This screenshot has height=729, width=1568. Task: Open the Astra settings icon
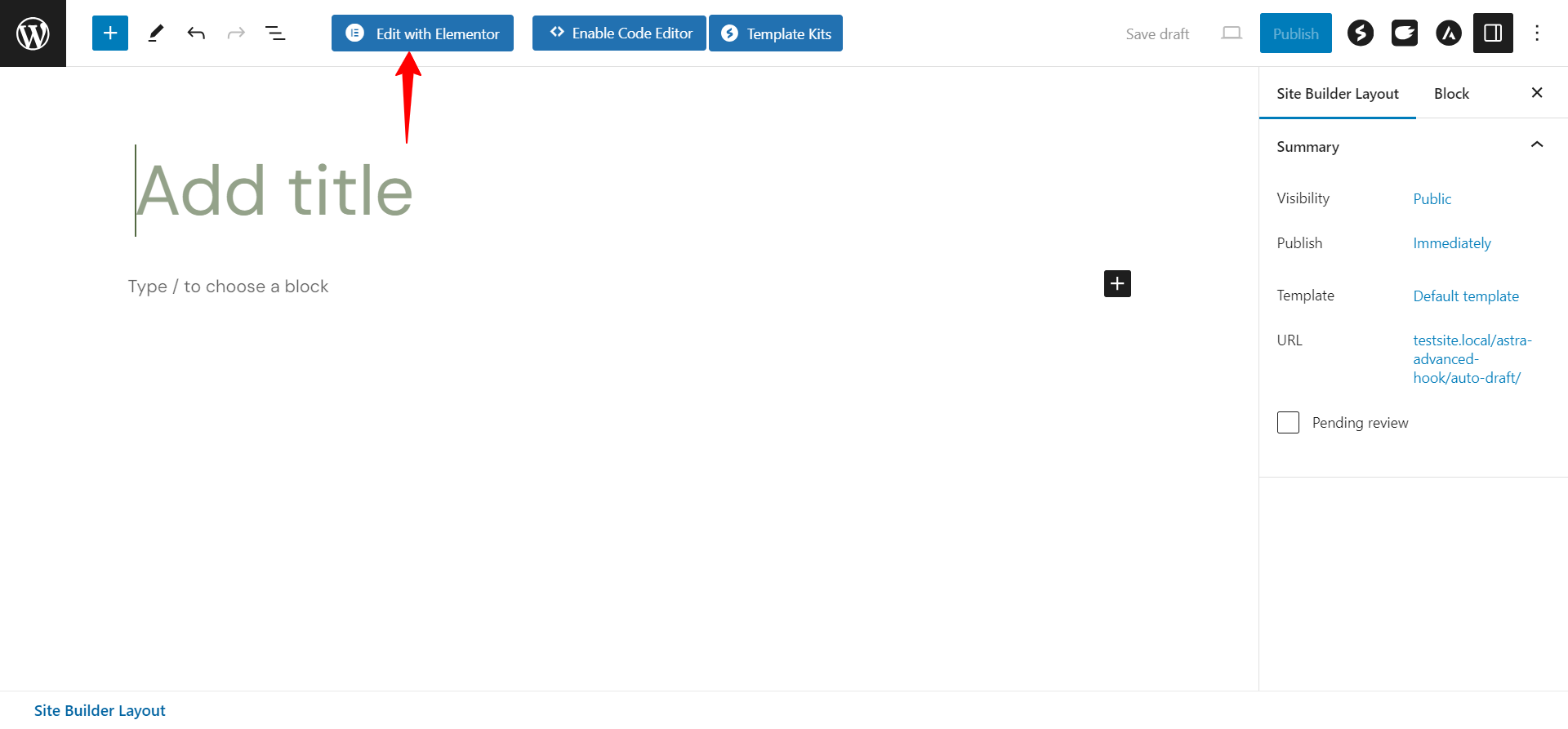1449,33
